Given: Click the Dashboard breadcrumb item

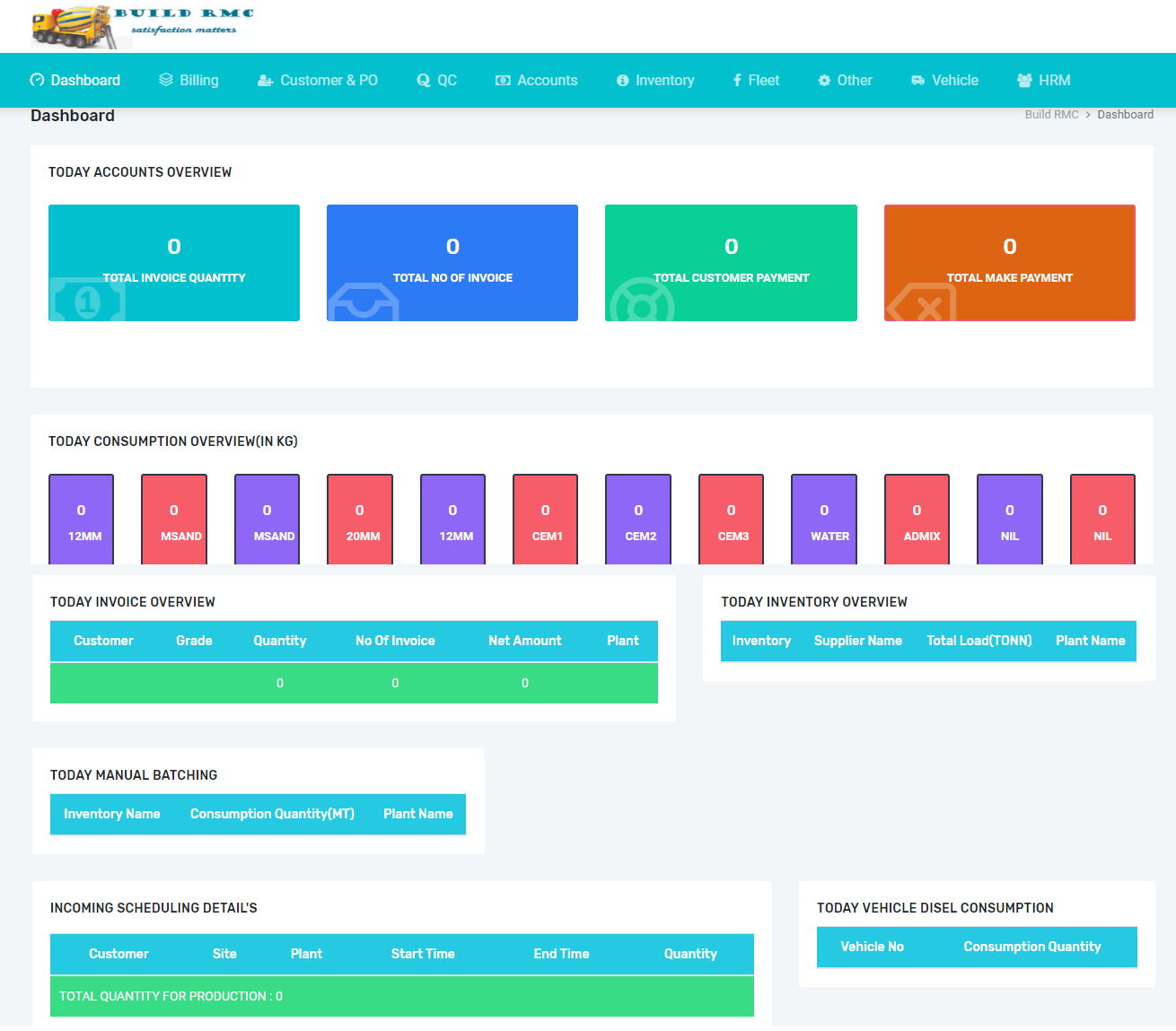Looking at the screenshot, I should click(x=1125, y=115).
